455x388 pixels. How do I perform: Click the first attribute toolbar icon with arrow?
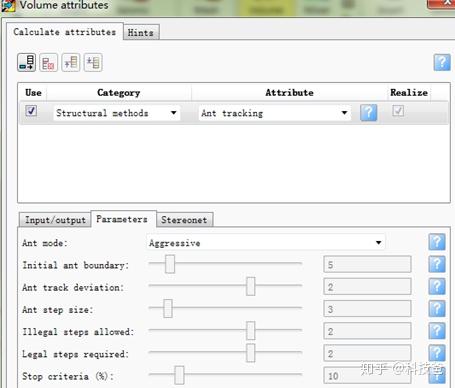tap(27, 63)
